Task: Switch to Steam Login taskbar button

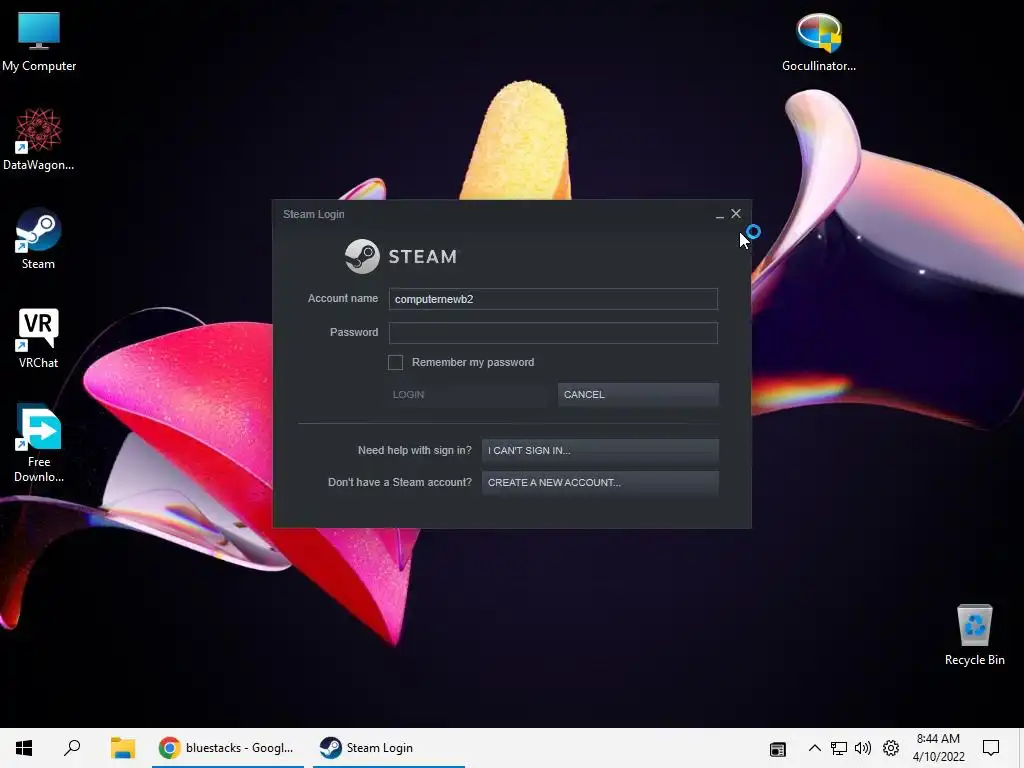Action: click(389, 748)
